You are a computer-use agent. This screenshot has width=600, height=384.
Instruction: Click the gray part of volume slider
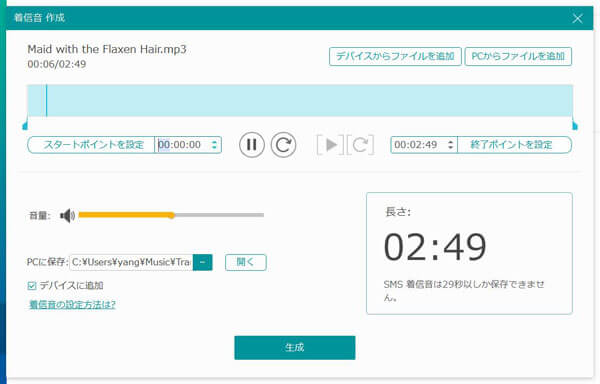click(219, 215)
